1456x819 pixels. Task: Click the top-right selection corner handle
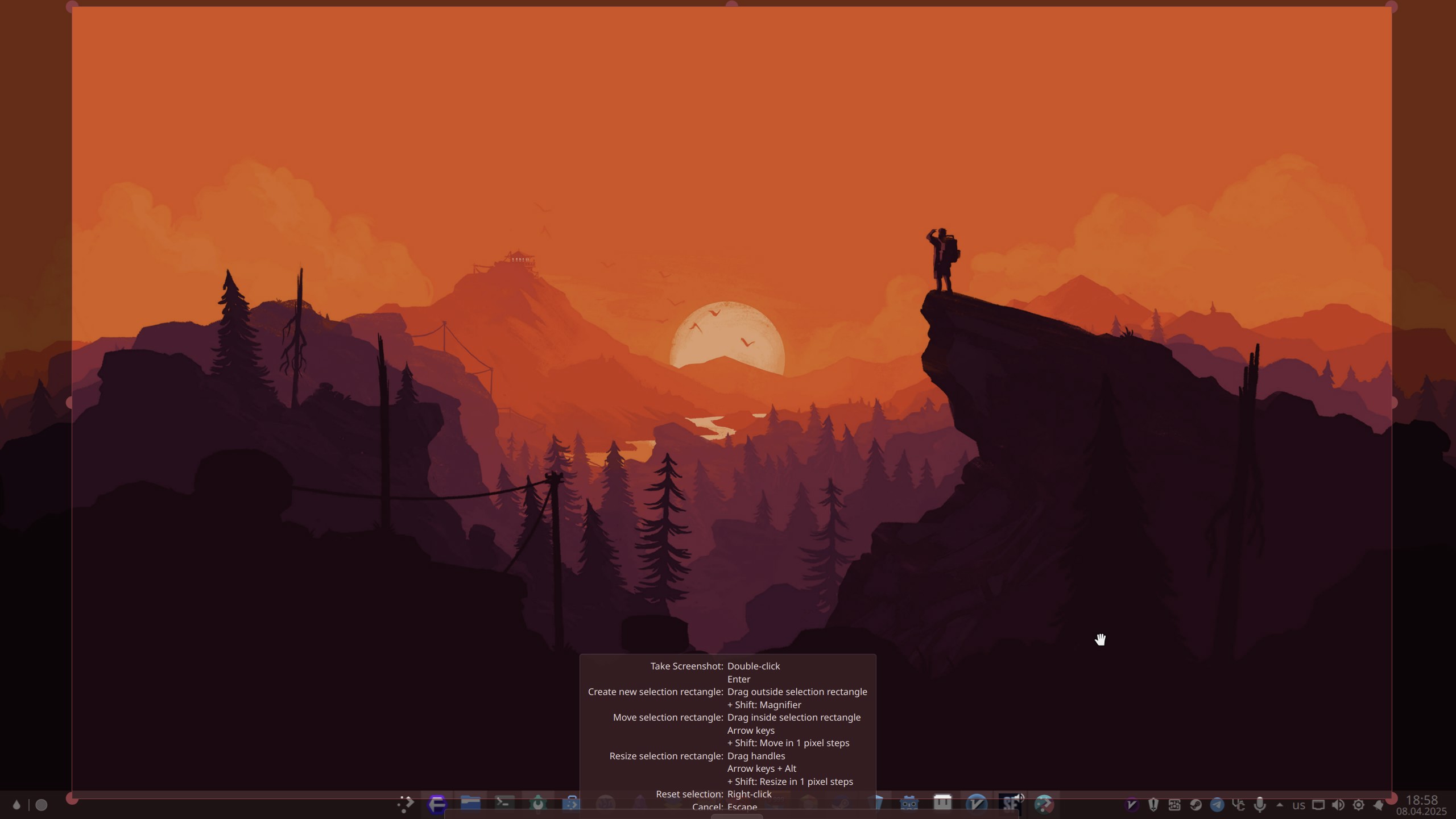(x=1392, y=7)
